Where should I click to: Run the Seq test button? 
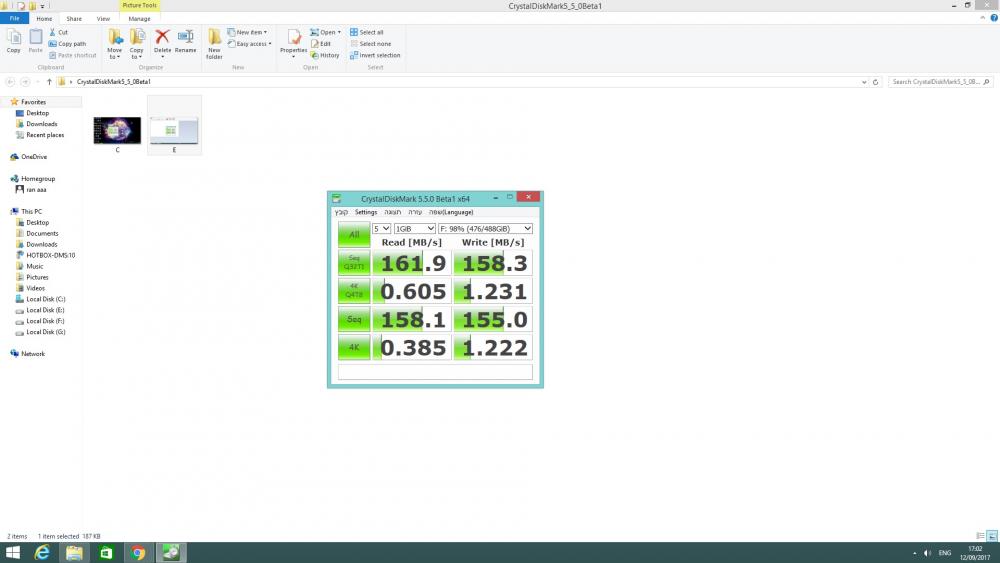pos(354,319)
